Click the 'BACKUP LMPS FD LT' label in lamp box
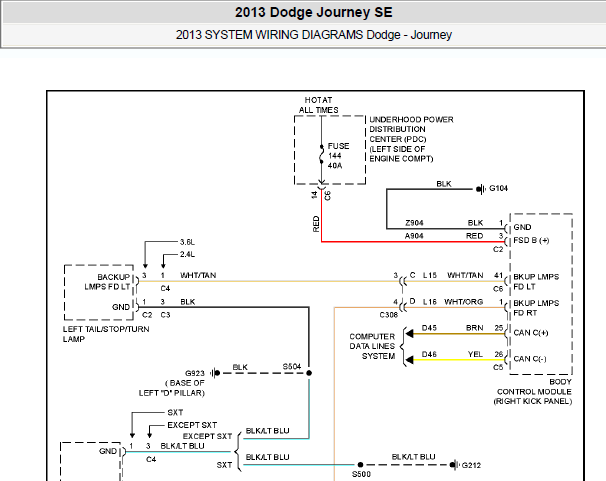The image size is (606, 481). (108, 282)
